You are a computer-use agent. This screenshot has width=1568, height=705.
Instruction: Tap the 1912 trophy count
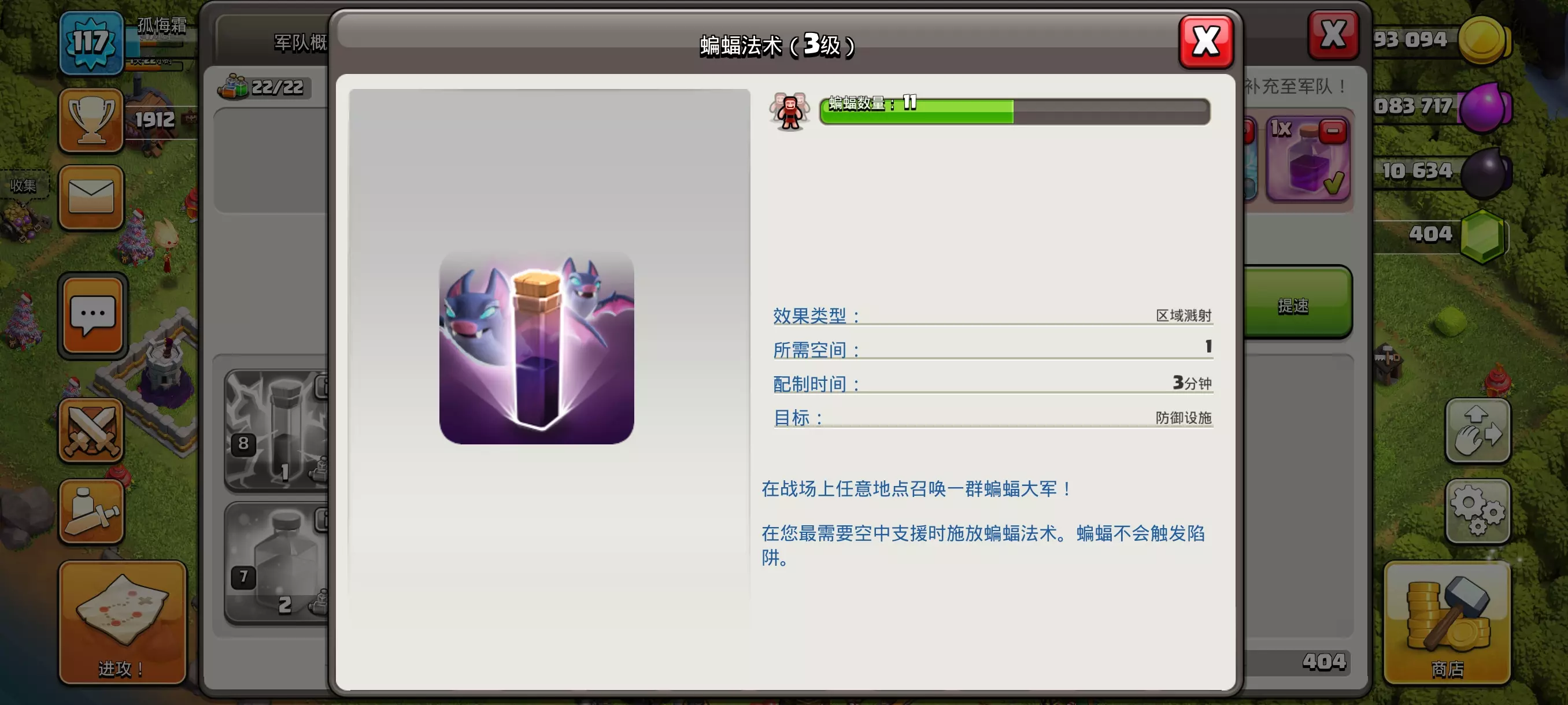[x=154, y=120]
